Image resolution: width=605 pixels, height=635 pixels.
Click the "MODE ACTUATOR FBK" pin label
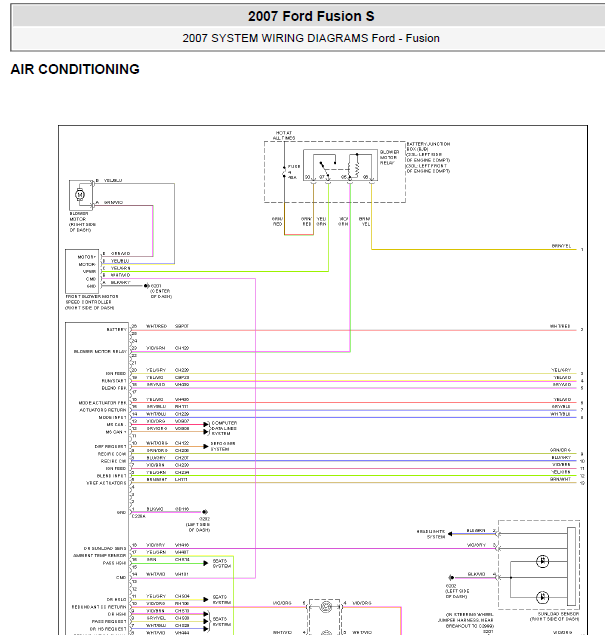[x=102, y=403]
